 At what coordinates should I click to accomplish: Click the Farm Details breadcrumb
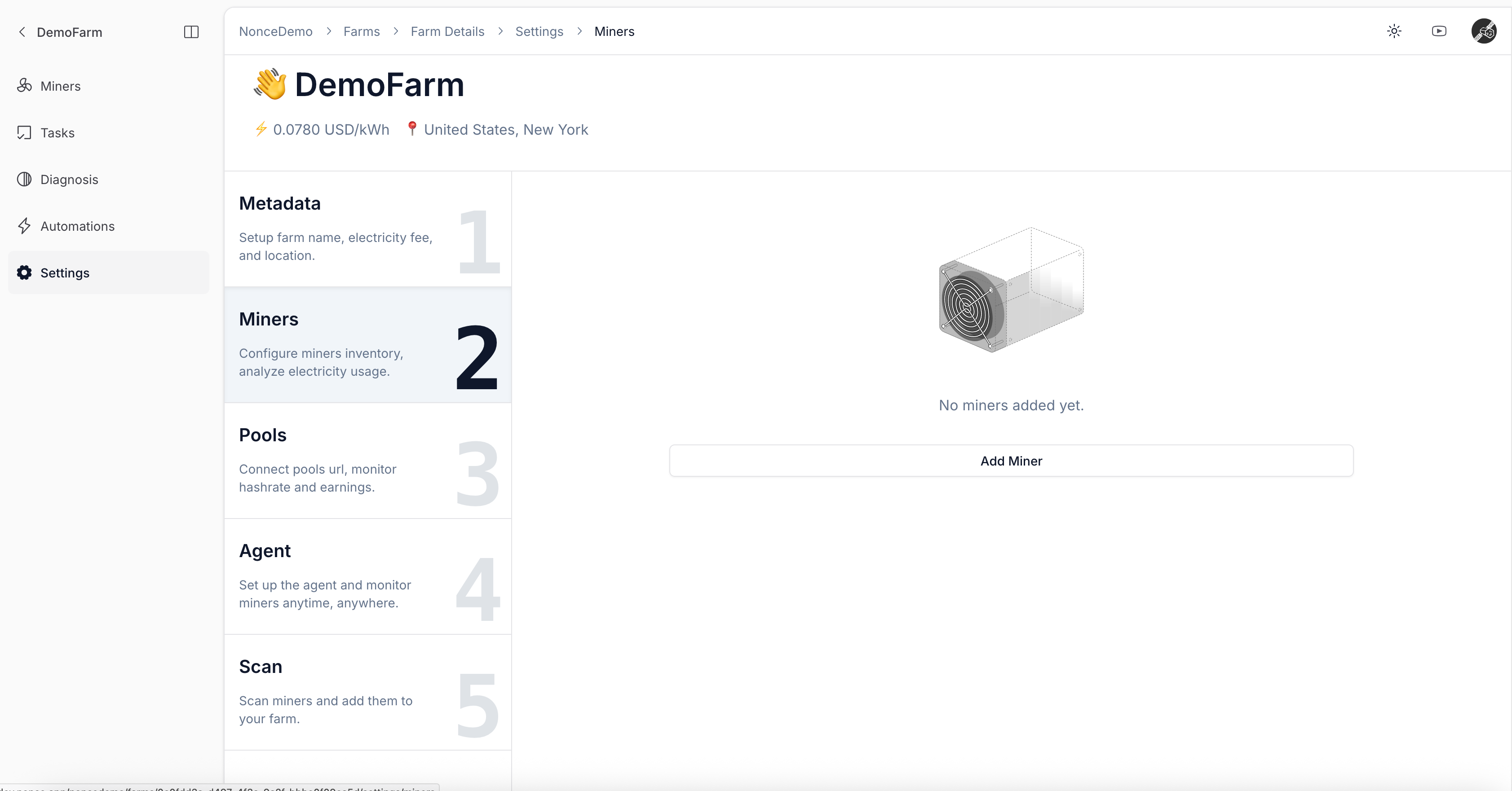pyautogui.click(x=447, y=32)
